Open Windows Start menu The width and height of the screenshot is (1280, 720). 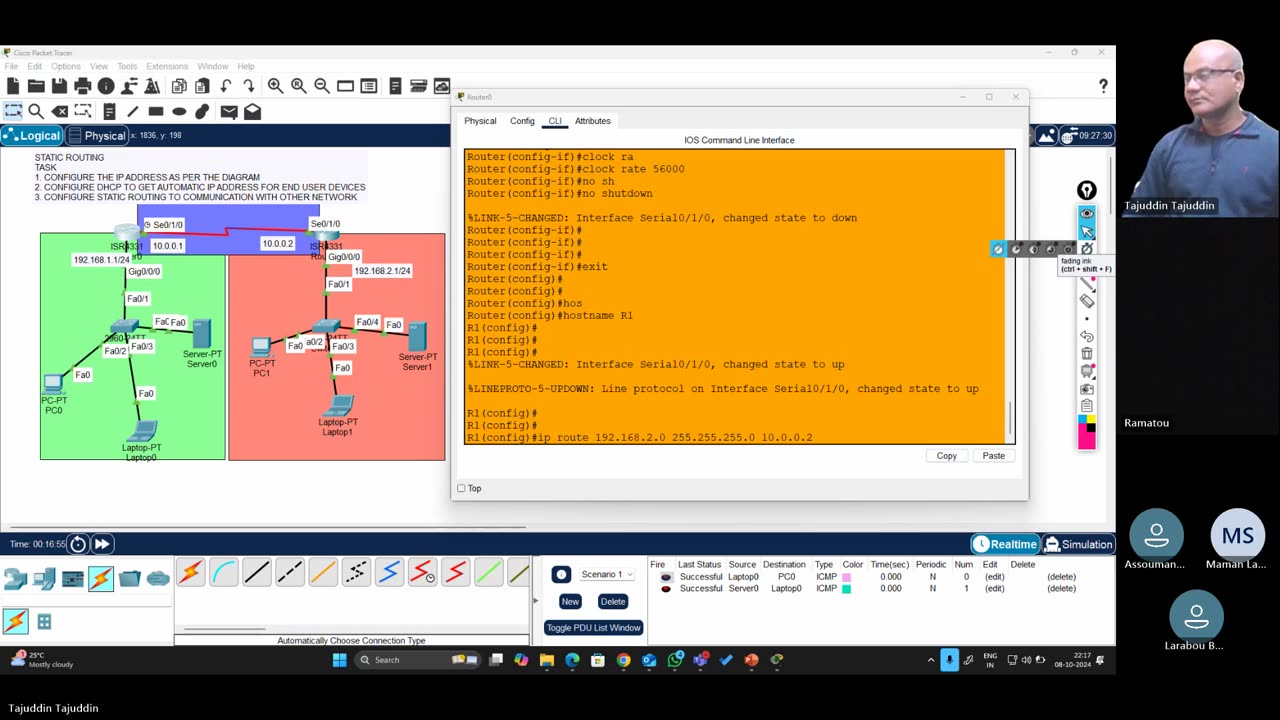[x=339, y=660]
